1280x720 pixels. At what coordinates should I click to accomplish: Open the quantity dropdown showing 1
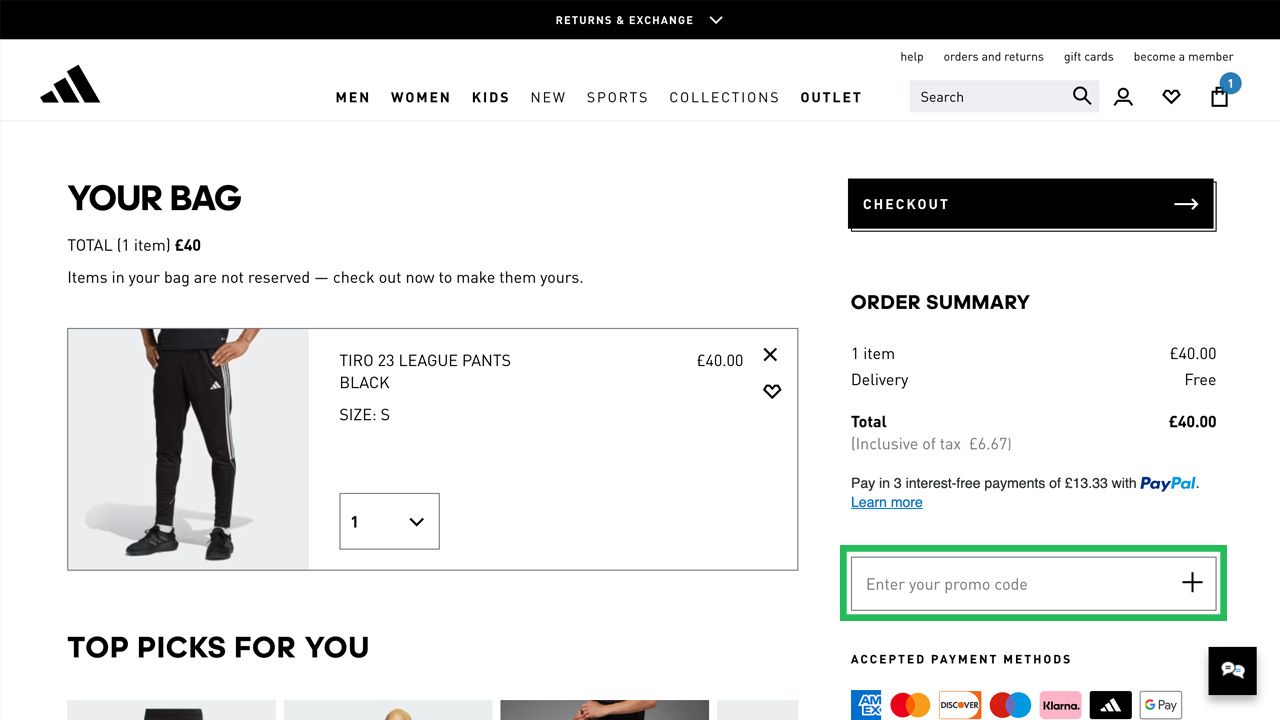[389, 521]
